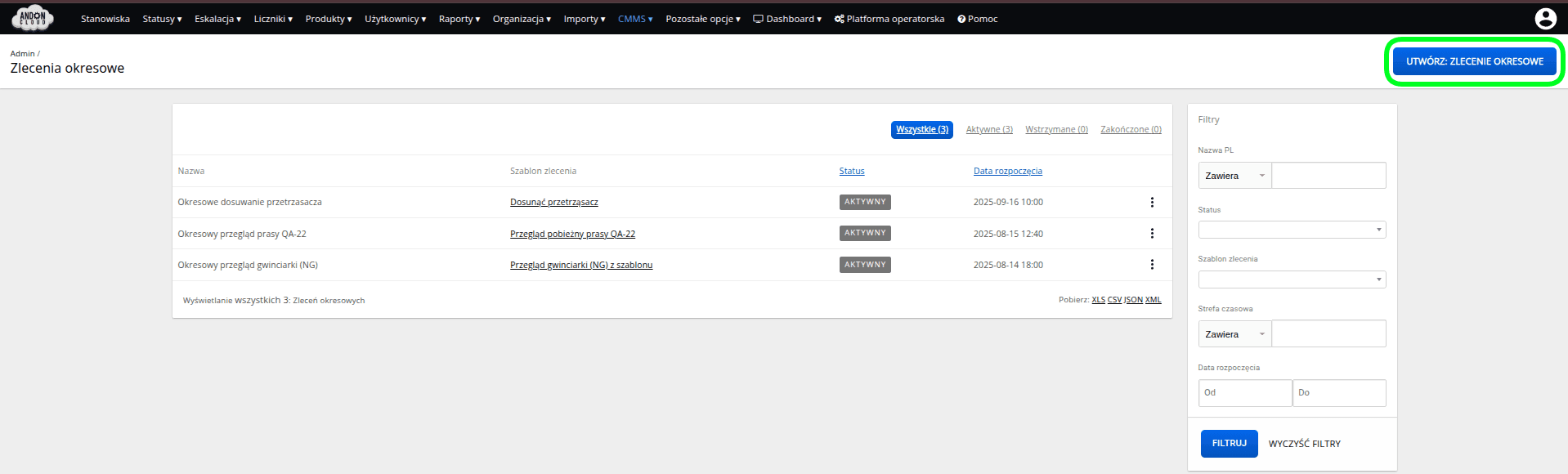The height and width of the screenshot is (474, 1568).
Task: Open the user profile avatar icon
Action: tap(1545, 18)
